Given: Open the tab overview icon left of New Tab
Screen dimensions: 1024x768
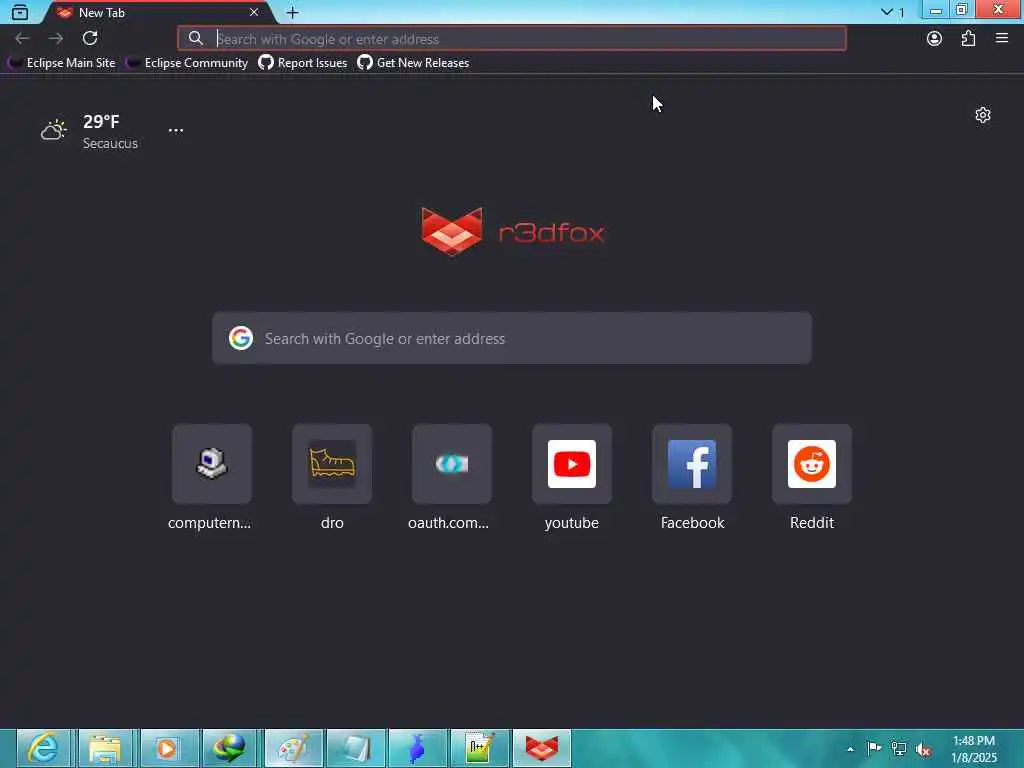Looking at the screenshot, I should click(x=20, y=12).
